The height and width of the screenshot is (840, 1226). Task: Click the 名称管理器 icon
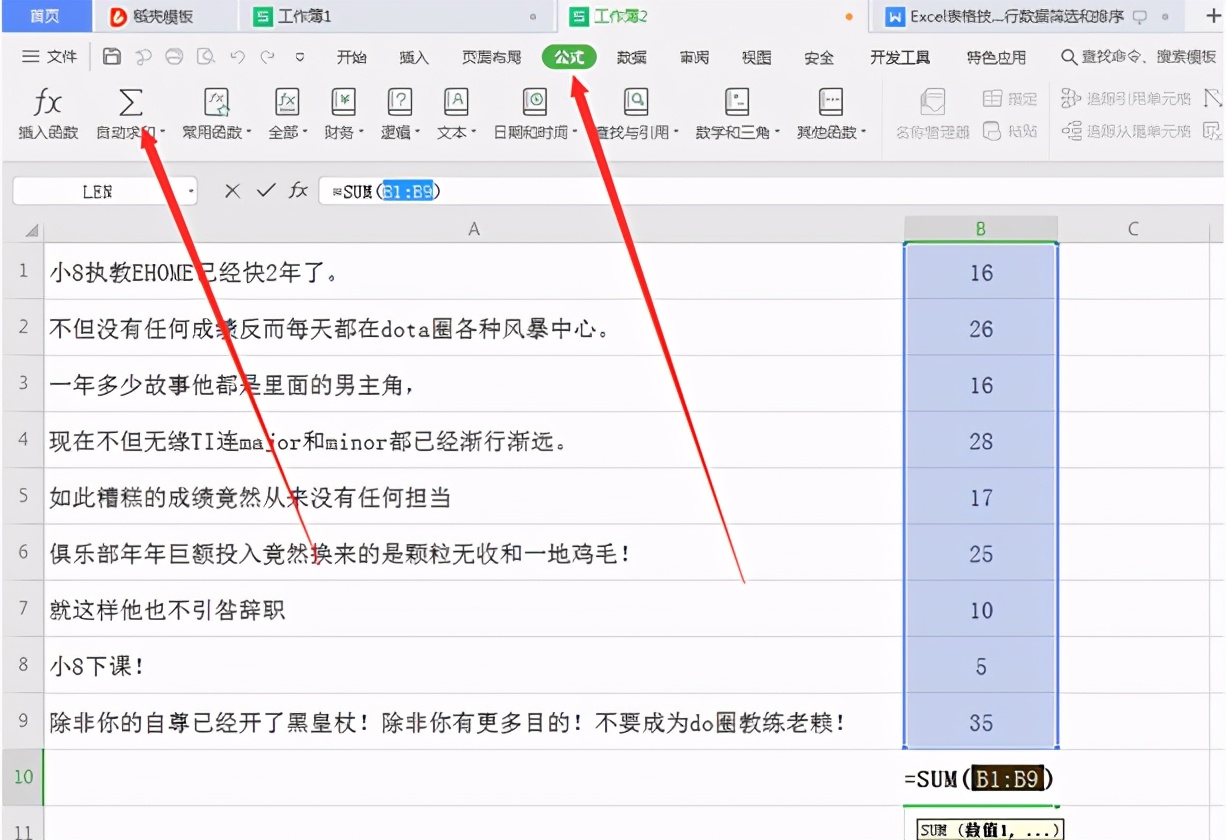(x=932, y=101)
